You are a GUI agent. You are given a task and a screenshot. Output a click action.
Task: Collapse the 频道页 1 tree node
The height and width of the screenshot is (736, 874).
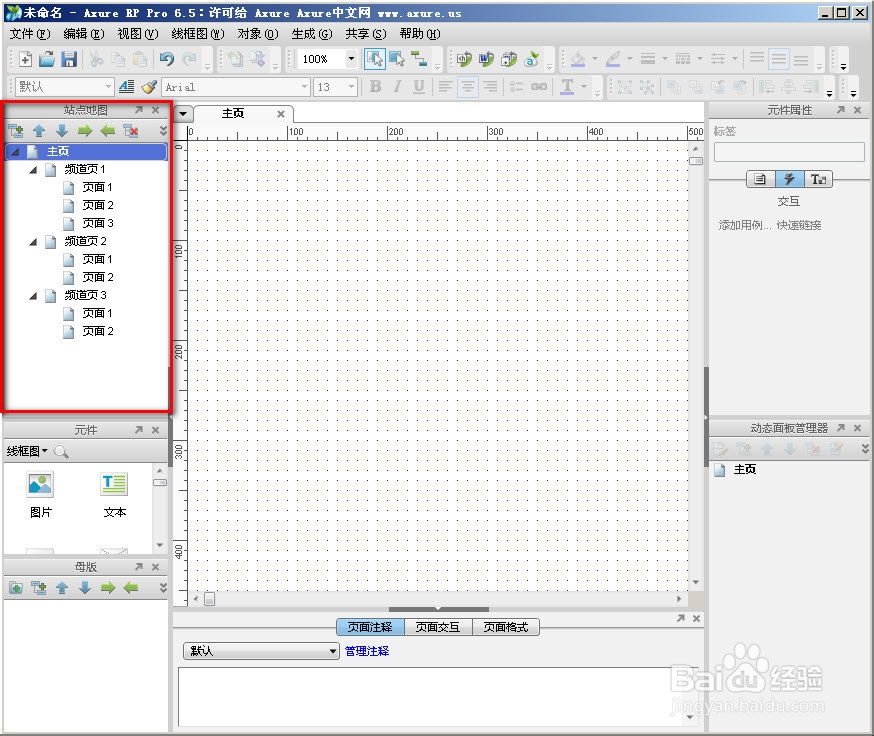33,170
